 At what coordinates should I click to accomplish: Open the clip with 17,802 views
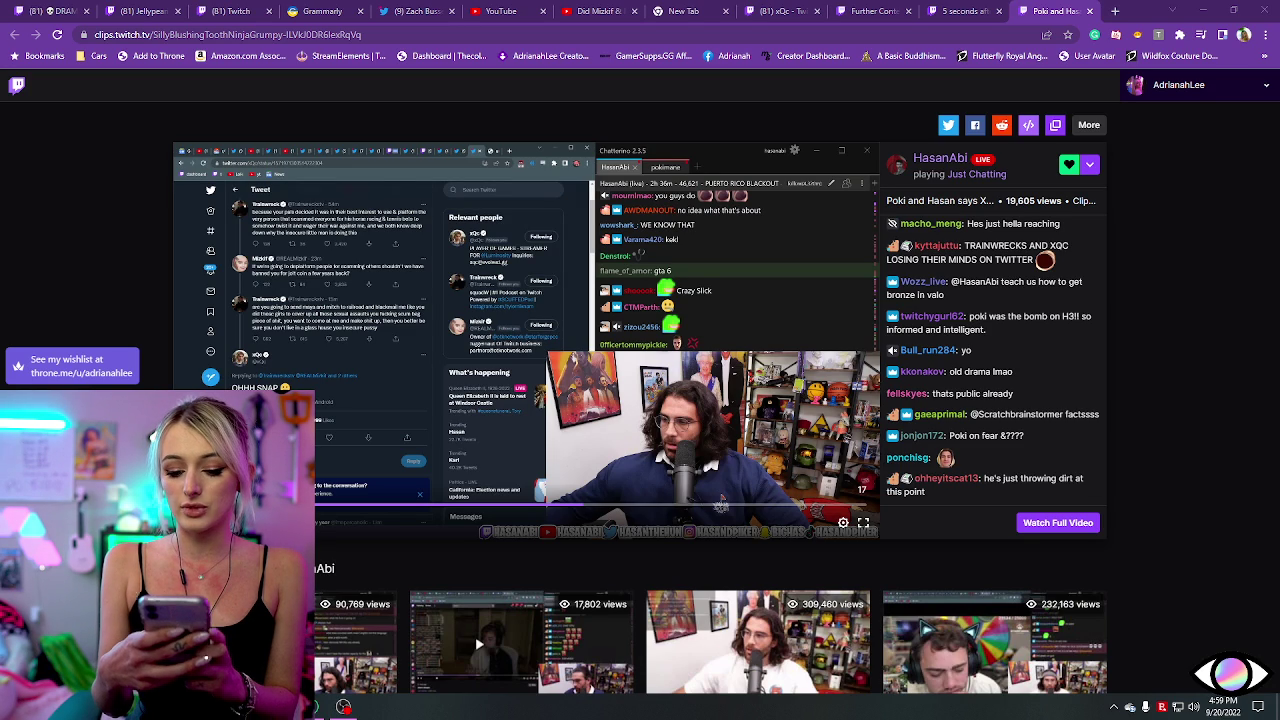[521, 642]
